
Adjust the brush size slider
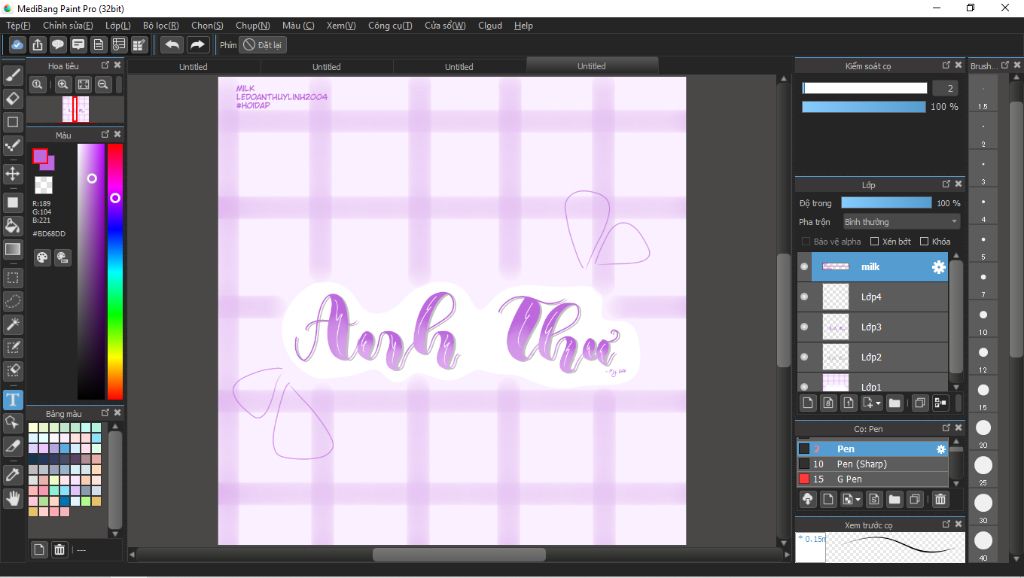click(x=864, y=88)
